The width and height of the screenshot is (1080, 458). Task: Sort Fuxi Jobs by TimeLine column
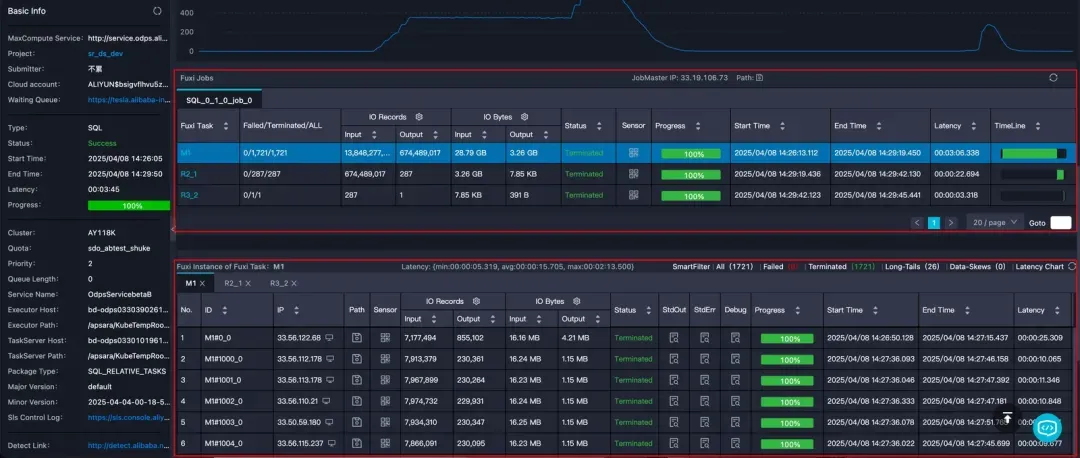(x=1038, y=126)
